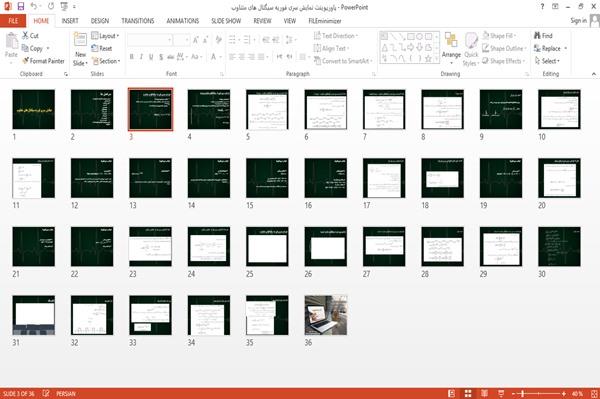Select slide 36 thumbnail with laptop photo
The height and width of the screenshot is (399, 600).
click(x=326, y=315)
